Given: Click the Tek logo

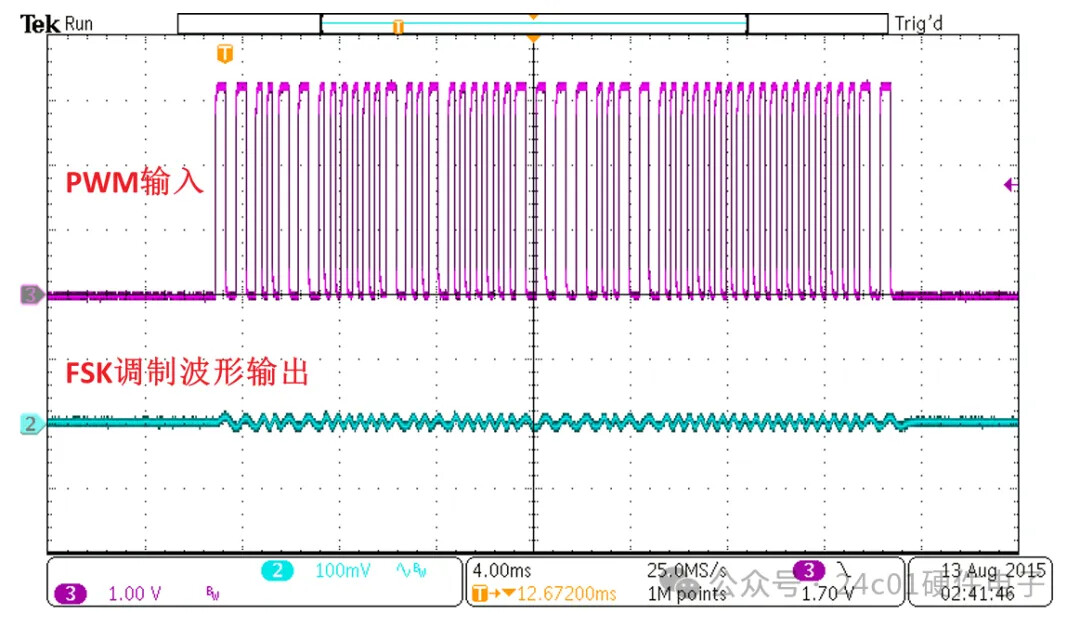Looking at the screenshot, I should pos(40,23).
